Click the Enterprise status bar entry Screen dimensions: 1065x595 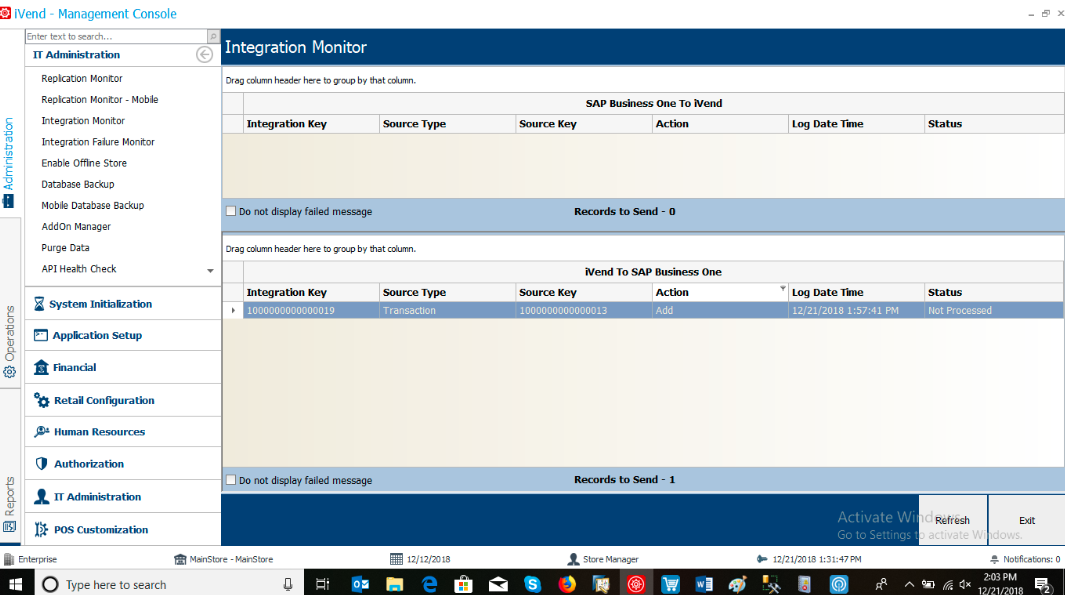(31, 559)
